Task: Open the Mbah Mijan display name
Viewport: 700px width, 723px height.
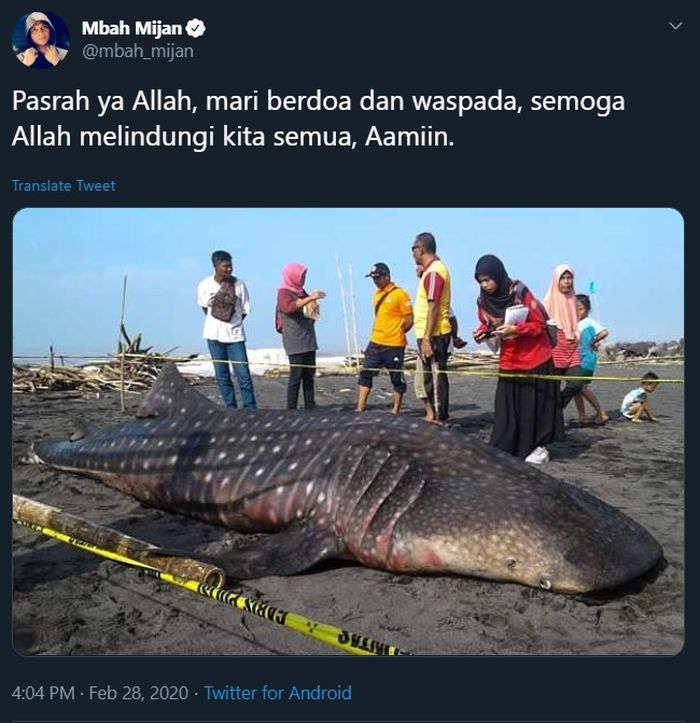Action: [132, 29]
